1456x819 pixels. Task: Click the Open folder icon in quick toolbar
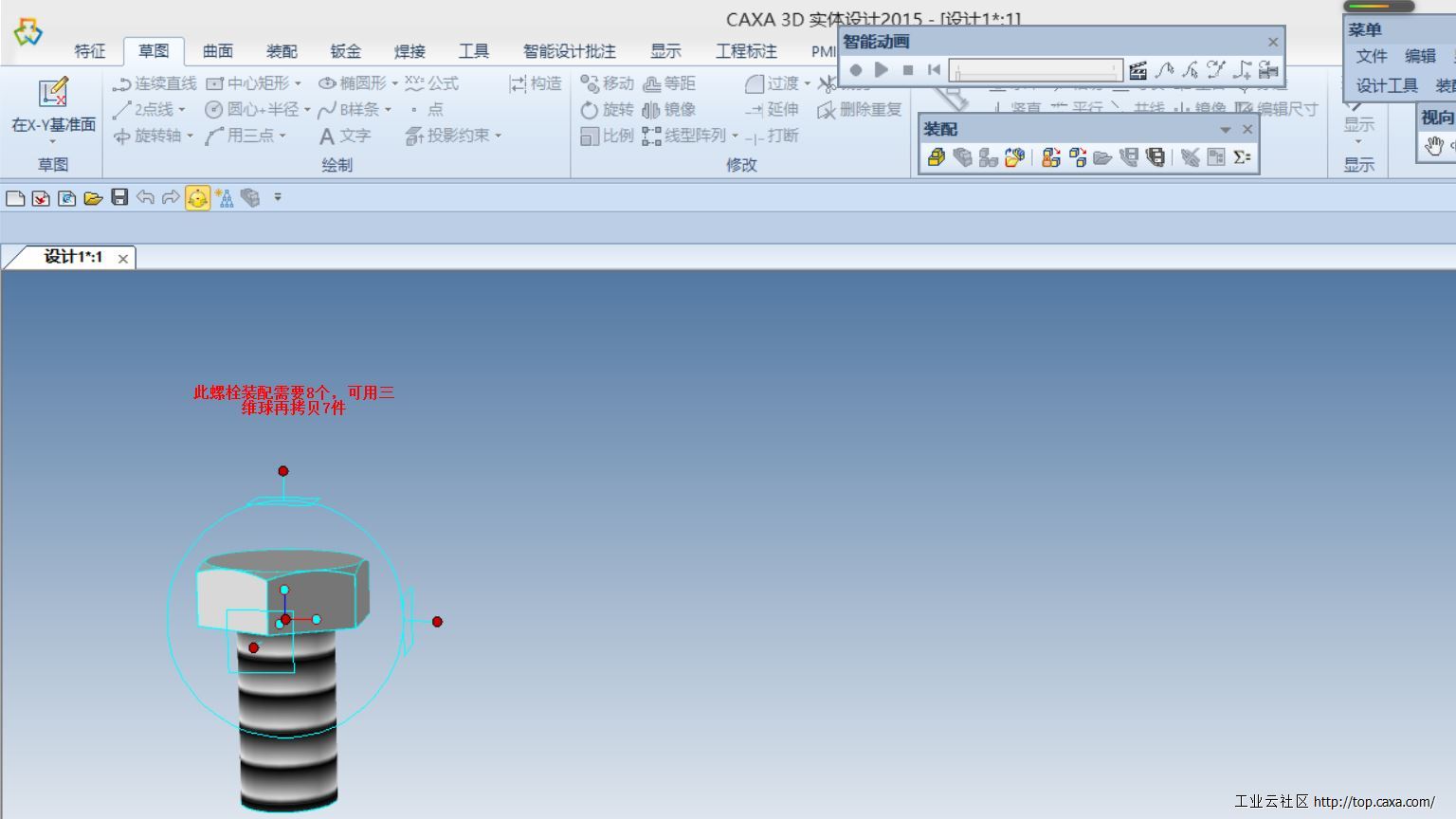click(x=93, y=197)
